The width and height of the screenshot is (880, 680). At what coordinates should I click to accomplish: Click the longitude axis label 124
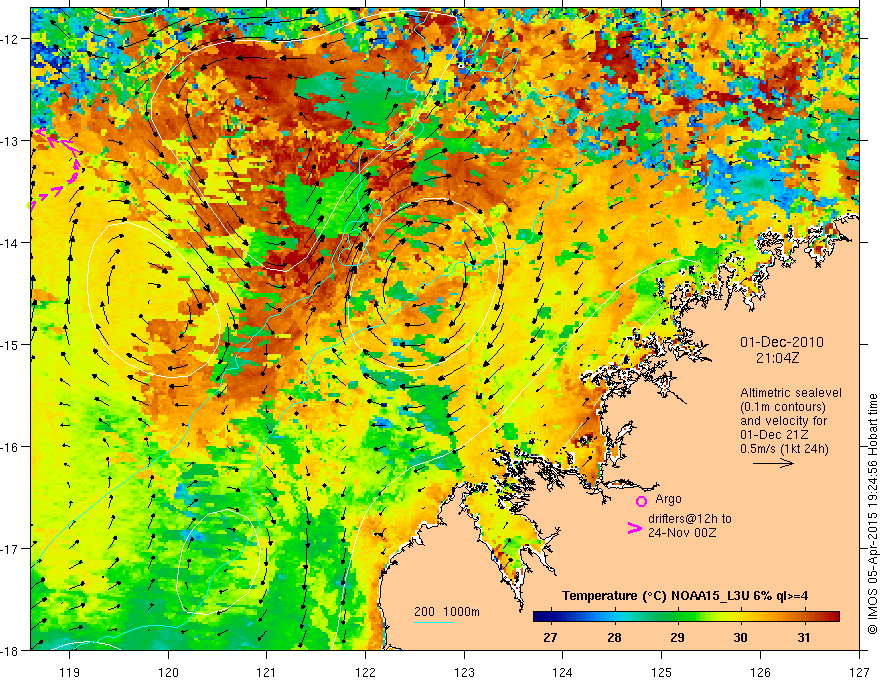pyautogui.click(x=563, y=672)
